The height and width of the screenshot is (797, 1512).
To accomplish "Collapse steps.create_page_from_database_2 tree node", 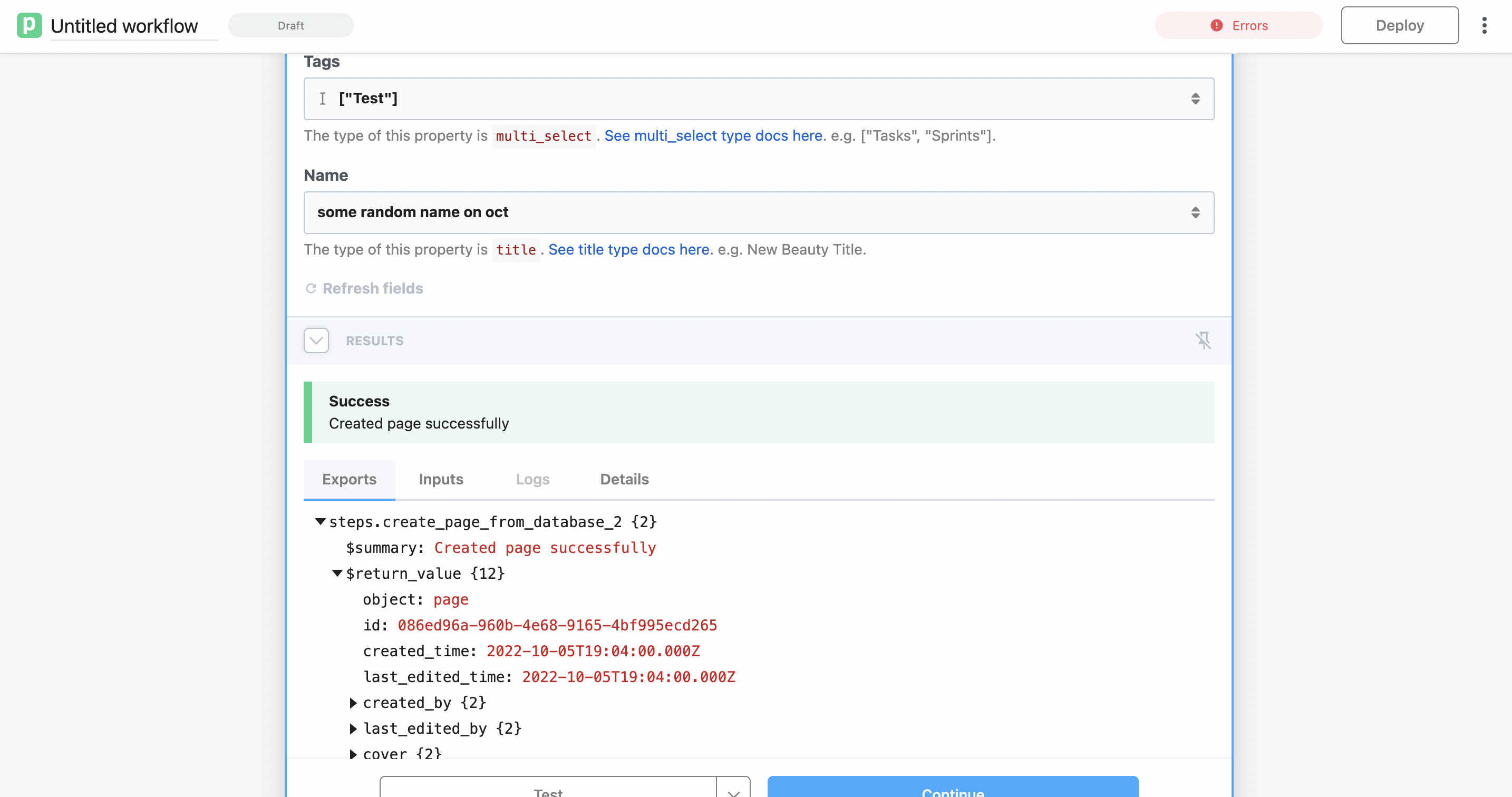I will click(321, 522).
